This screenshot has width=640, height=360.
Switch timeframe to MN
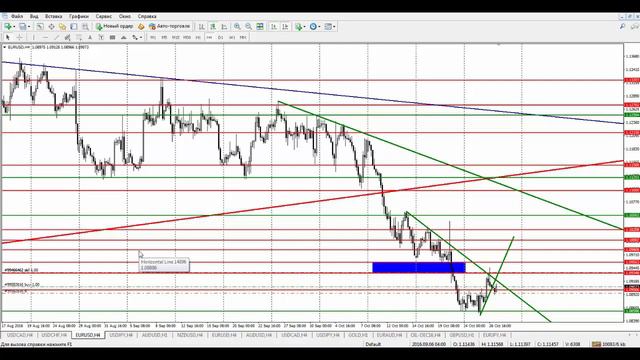coord(243,37)
